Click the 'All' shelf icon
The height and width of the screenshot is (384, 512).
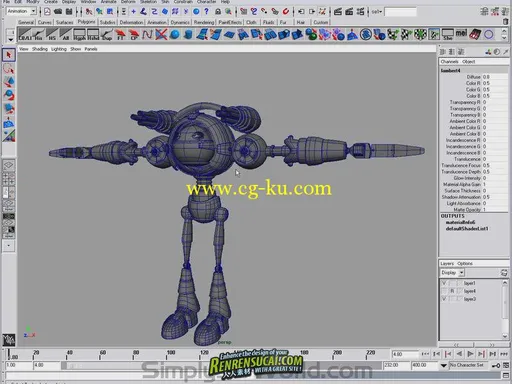tap(66, 34)
